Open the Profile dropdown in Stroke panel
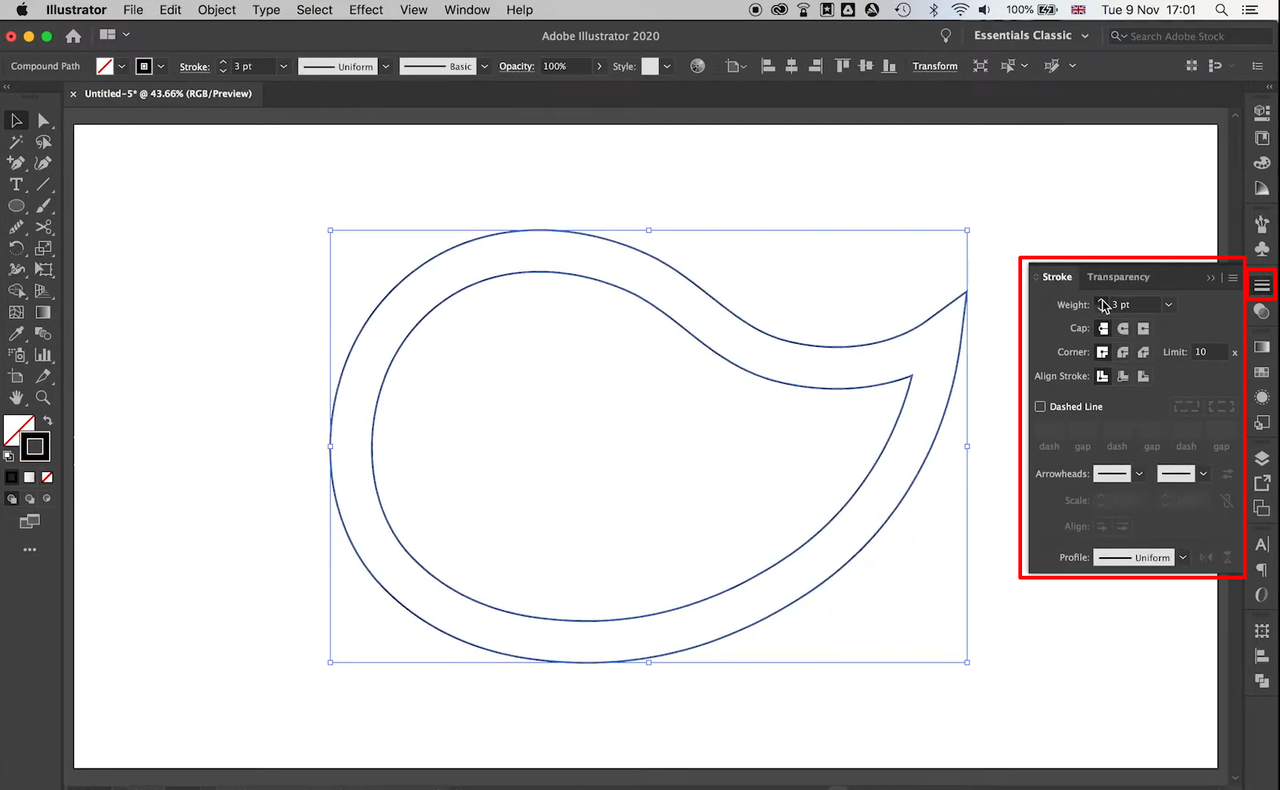1280x790 pixels. [1183, 557]
